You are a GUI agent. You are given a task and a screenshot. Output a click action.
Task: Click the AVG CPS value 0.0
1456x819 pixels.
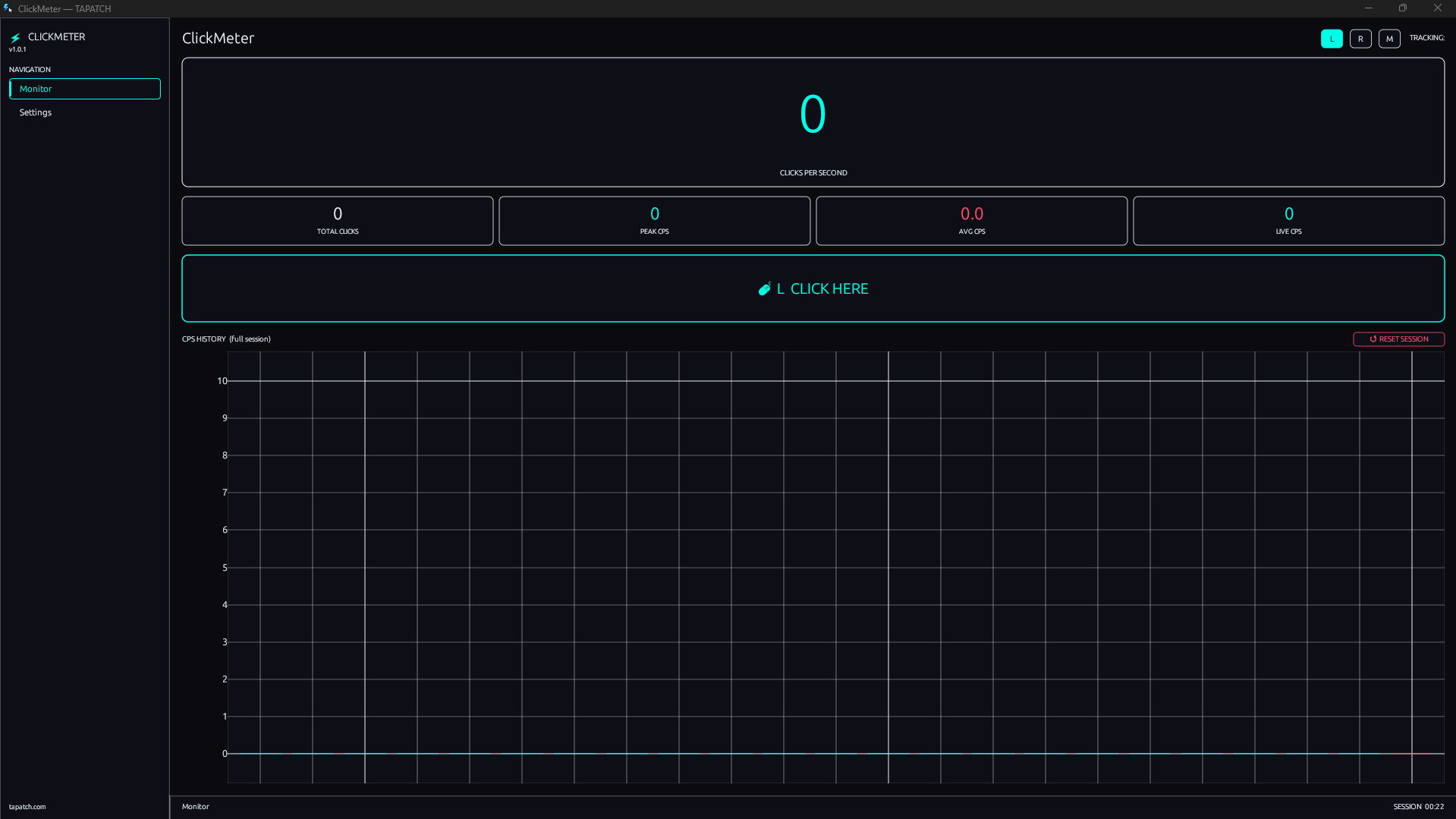coord(972,214)
